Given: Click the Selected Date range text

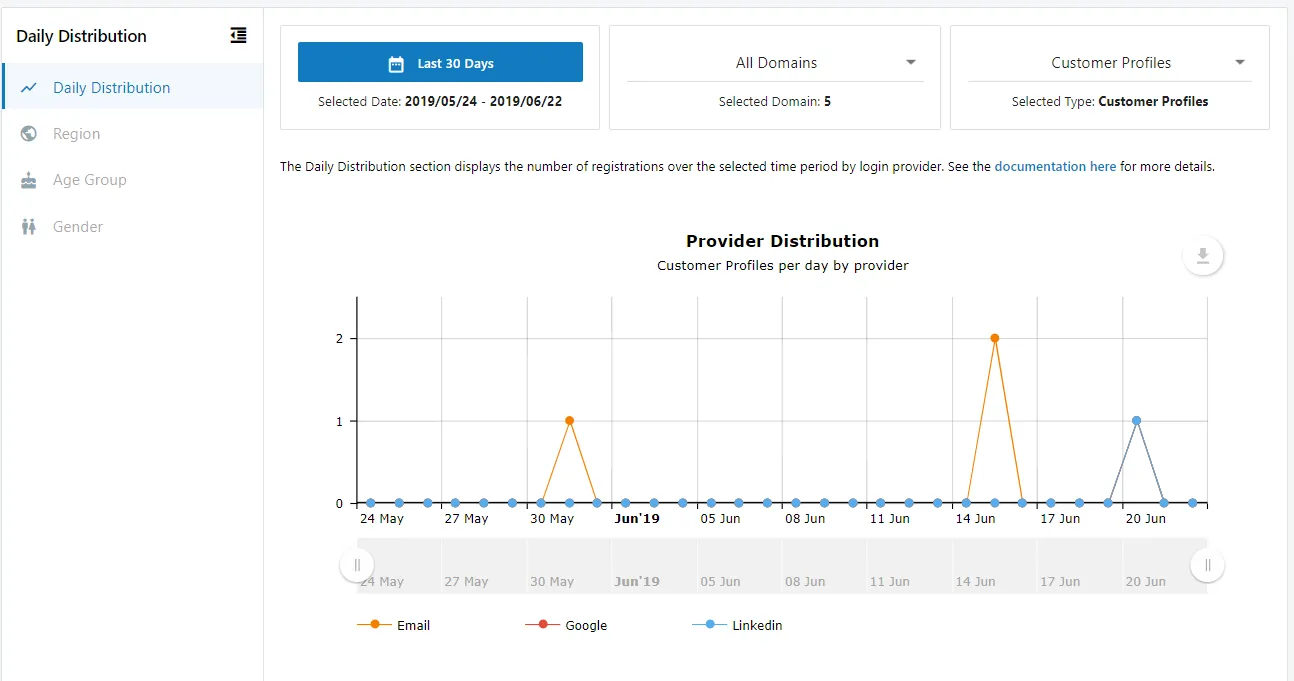Looking at the screenshot, I should pyautogui.click(x=440, y=101).
